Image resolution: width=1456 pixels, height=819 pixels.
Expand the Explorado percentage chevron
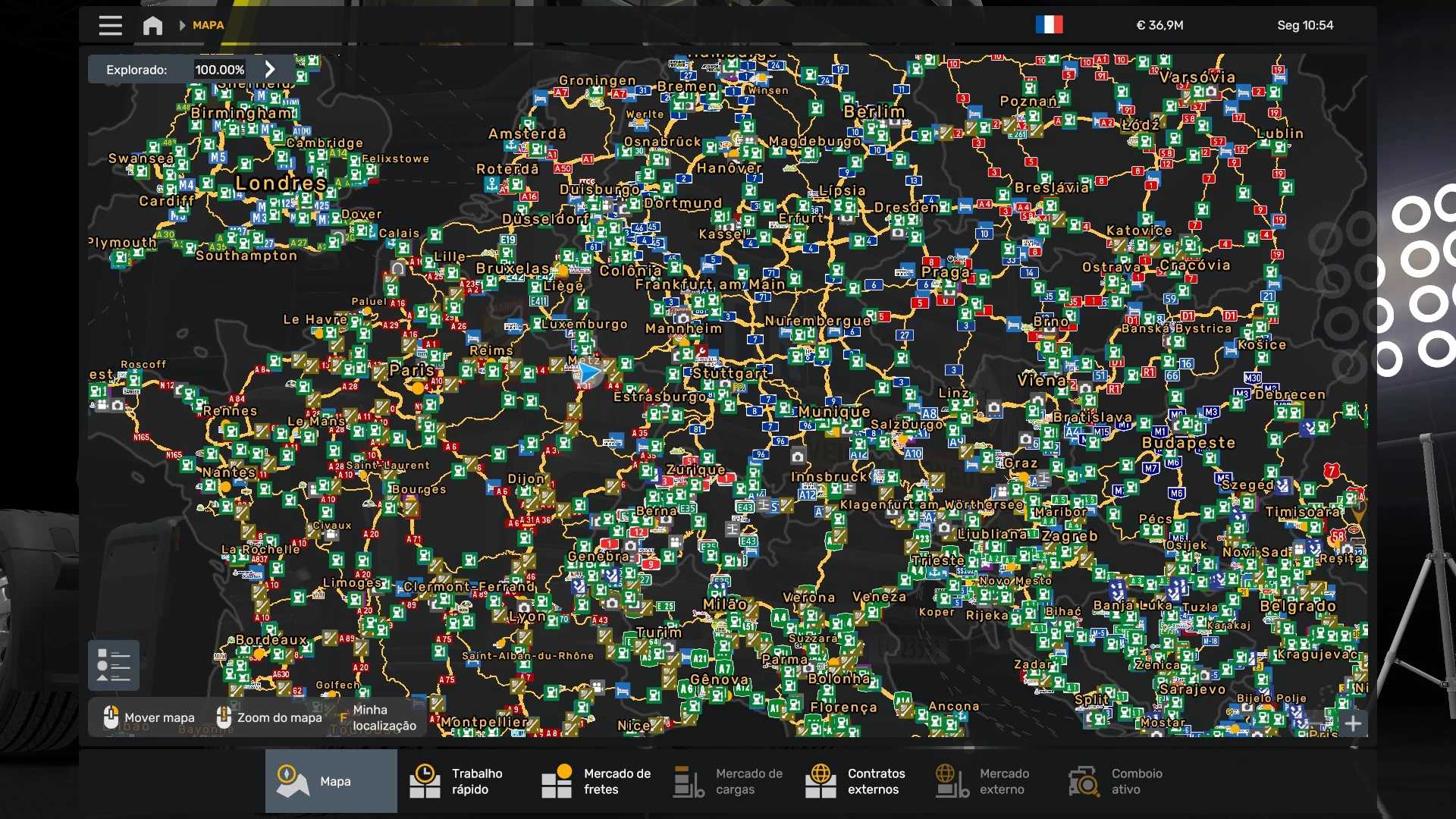tap(270, 69)
